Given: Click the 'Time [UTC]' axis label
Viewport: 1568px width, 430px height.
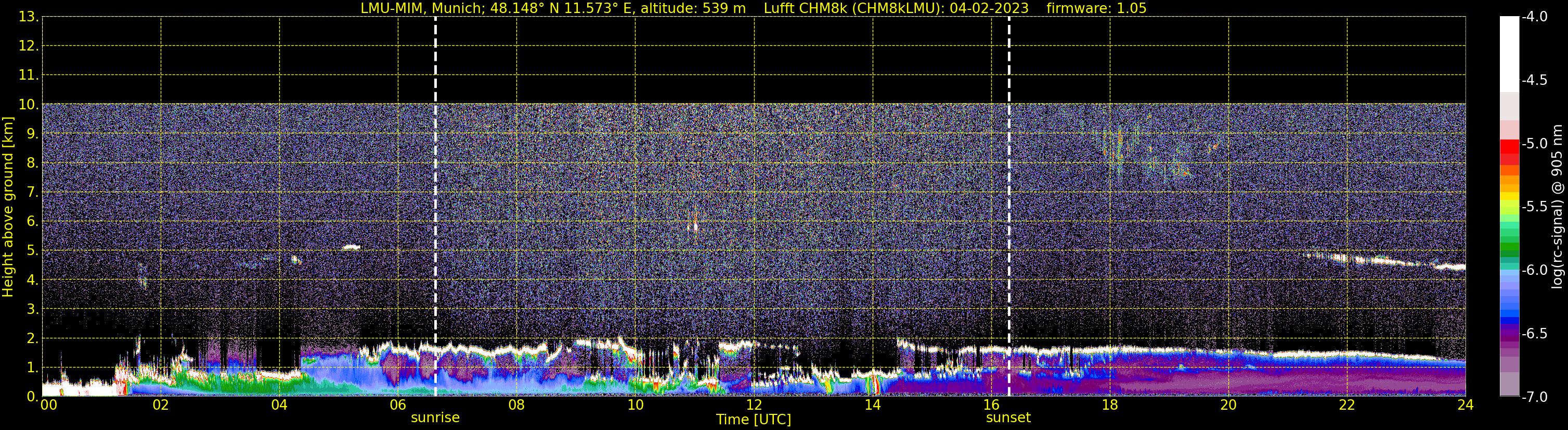Looking at the screenshot, I should pos(754,420).
